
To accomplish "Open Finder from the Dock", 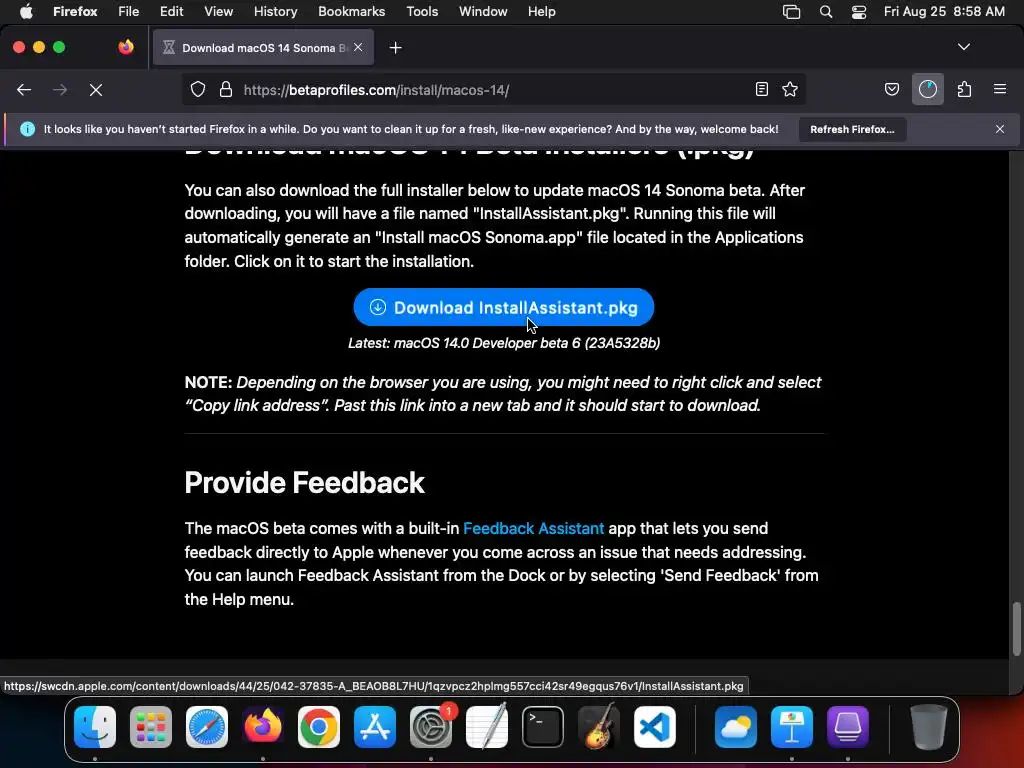I will click(95, 727).
